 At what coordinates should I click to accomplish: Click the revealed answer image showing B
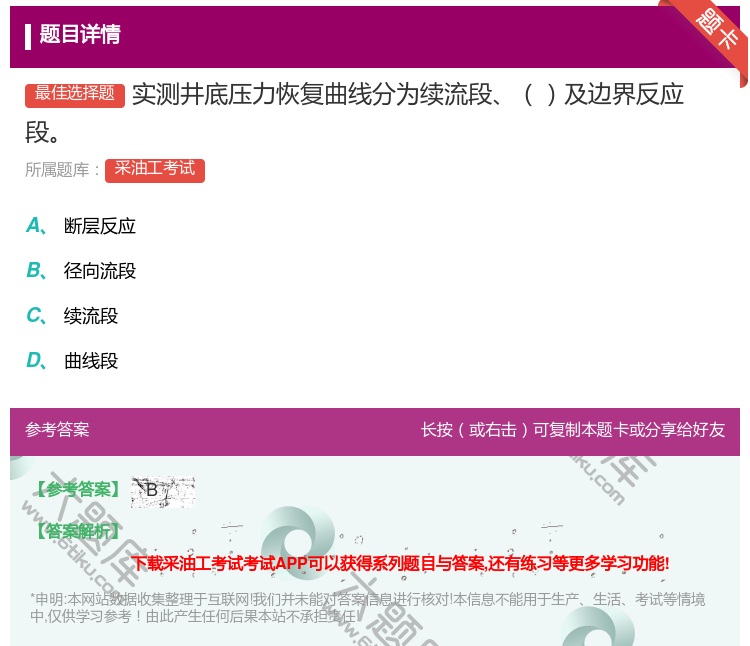click(163, 492)
